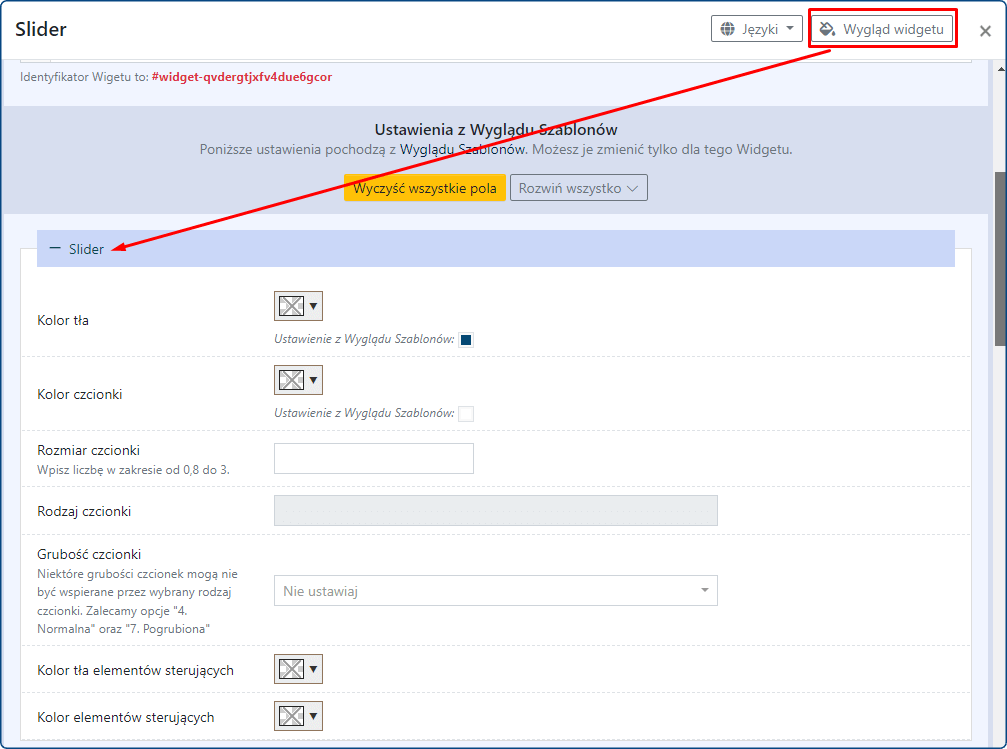Image resolution: width=1007 pixels, height=749 pixels.
Task: Click the vertical scrollbar thumb
Action: [x=999, y=258]
